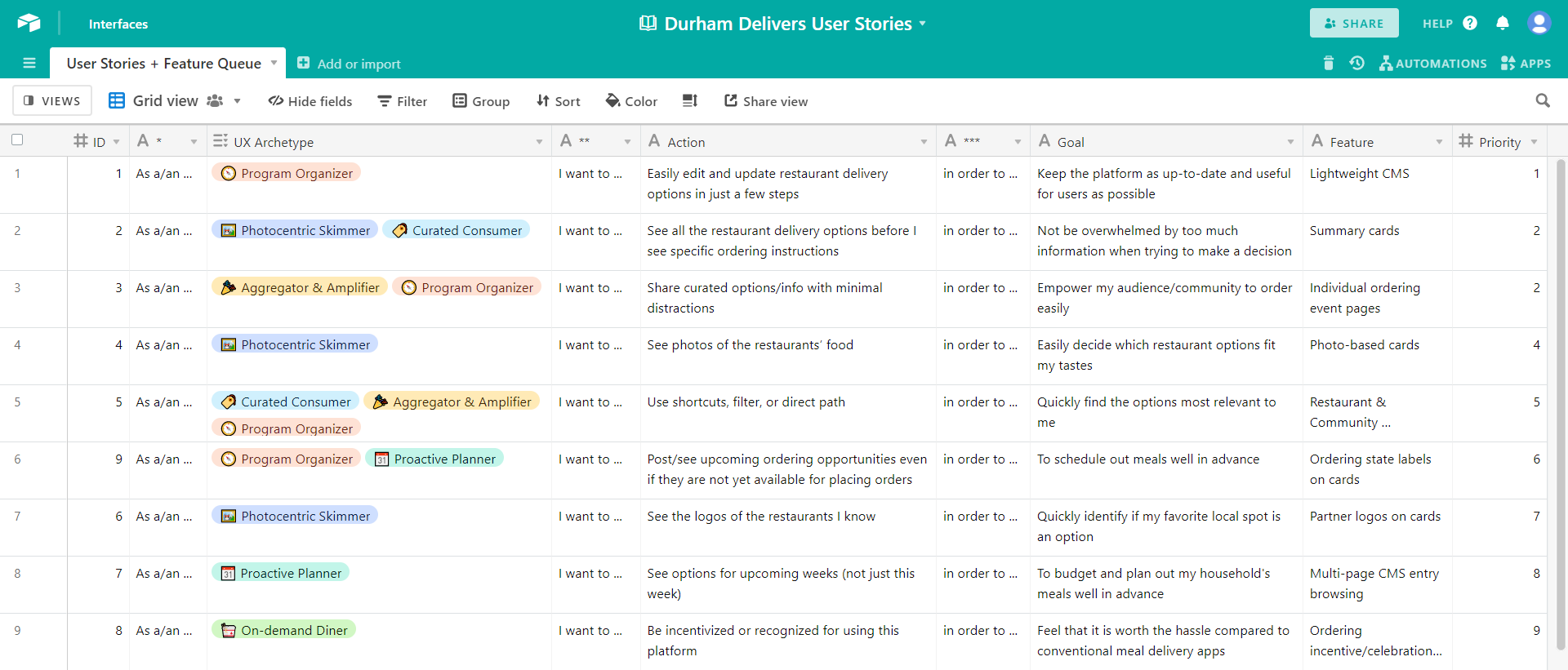Screen dimensions: 1568x670
Task: Select 'Use shortcuts, filter, or direct path' cell
Action: coord(788,413)
